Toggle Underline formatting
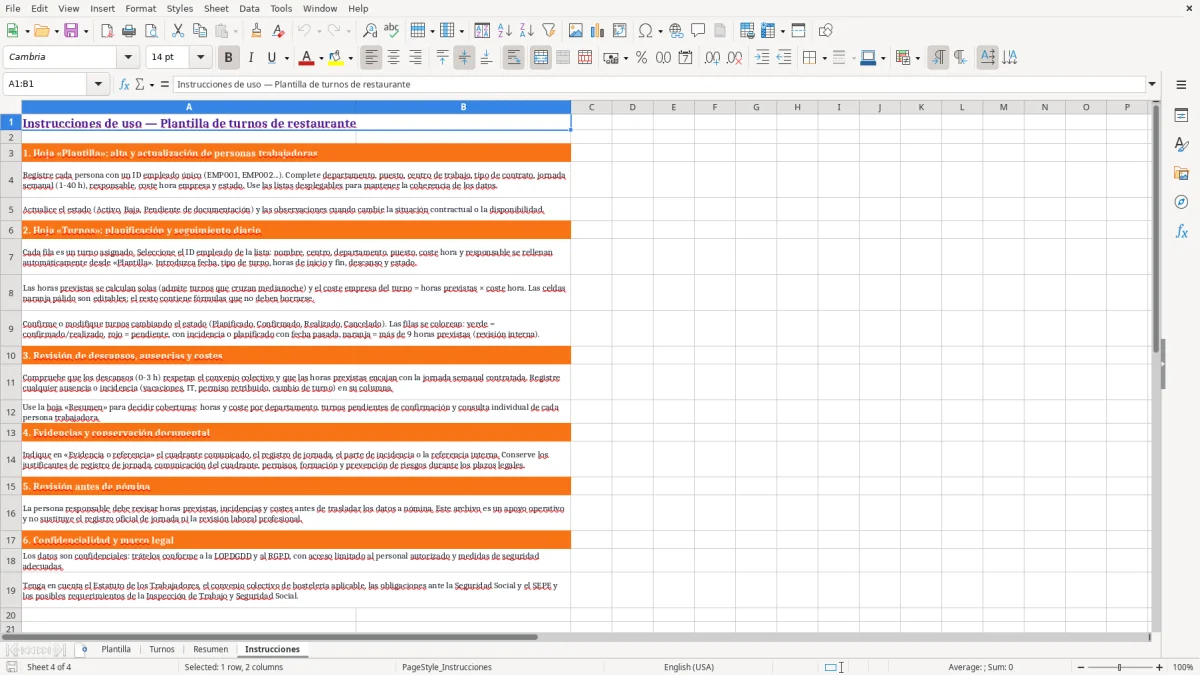 pyautogui.click(x=271, y=58)
